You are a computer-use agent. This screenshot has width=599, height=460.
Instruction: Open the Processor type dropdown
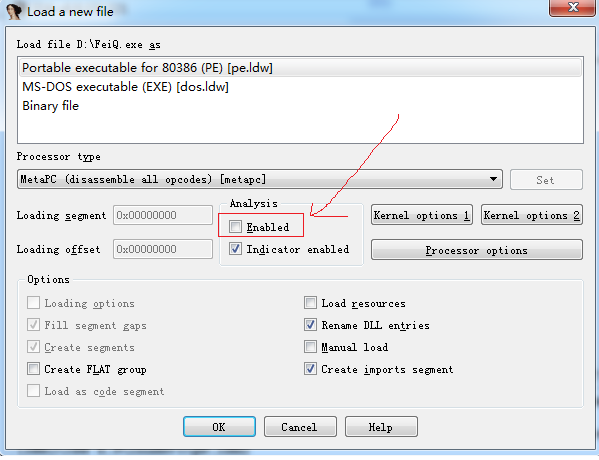[260, 179]
